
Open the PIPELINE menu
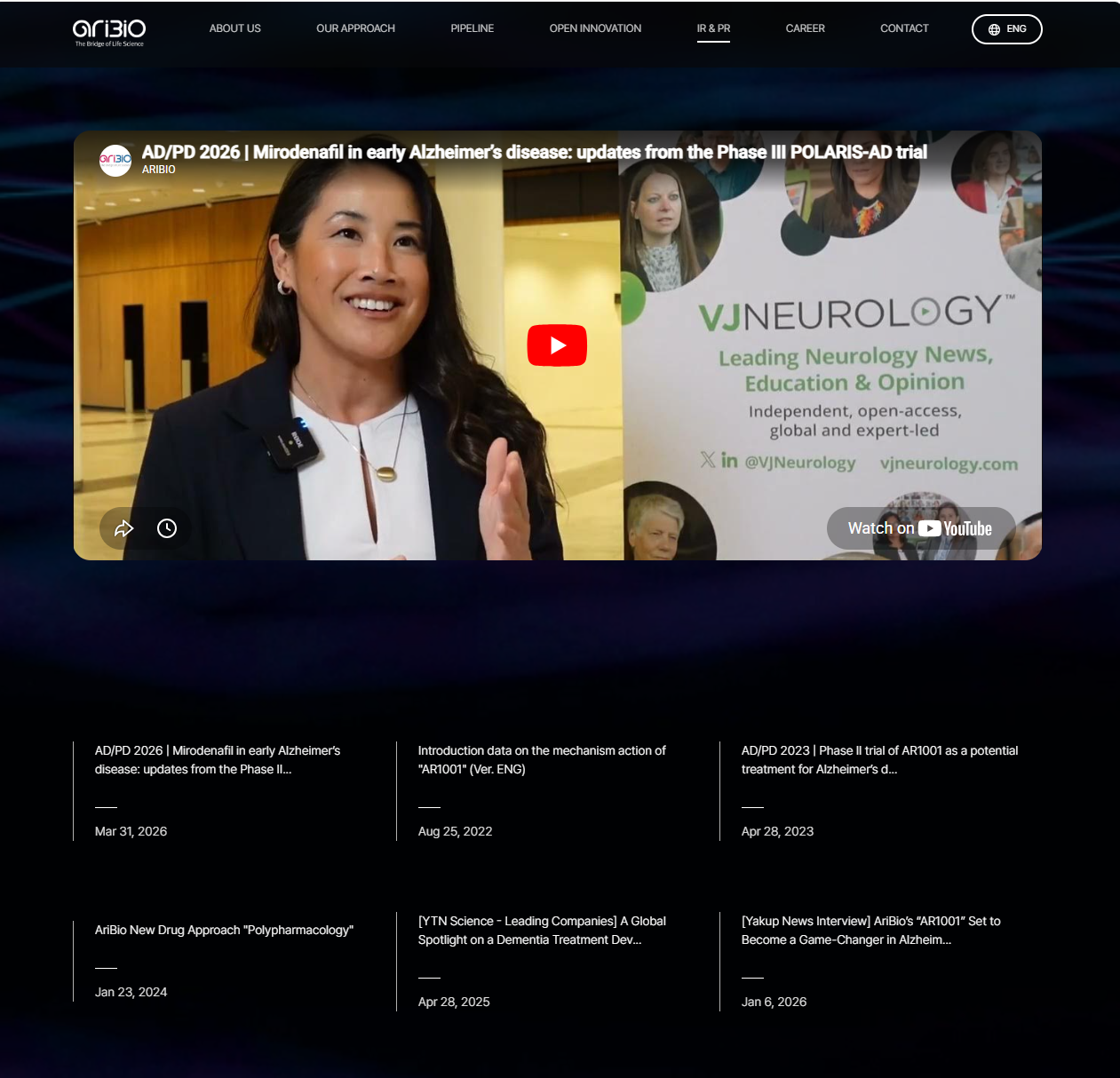(x=473, y=28)
